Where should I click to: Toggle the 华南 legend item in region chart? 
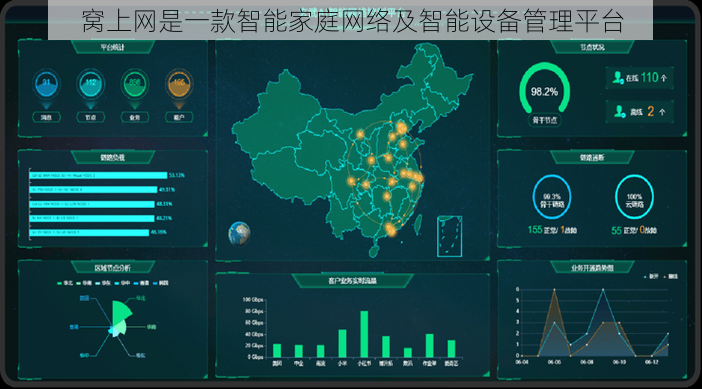84,283
